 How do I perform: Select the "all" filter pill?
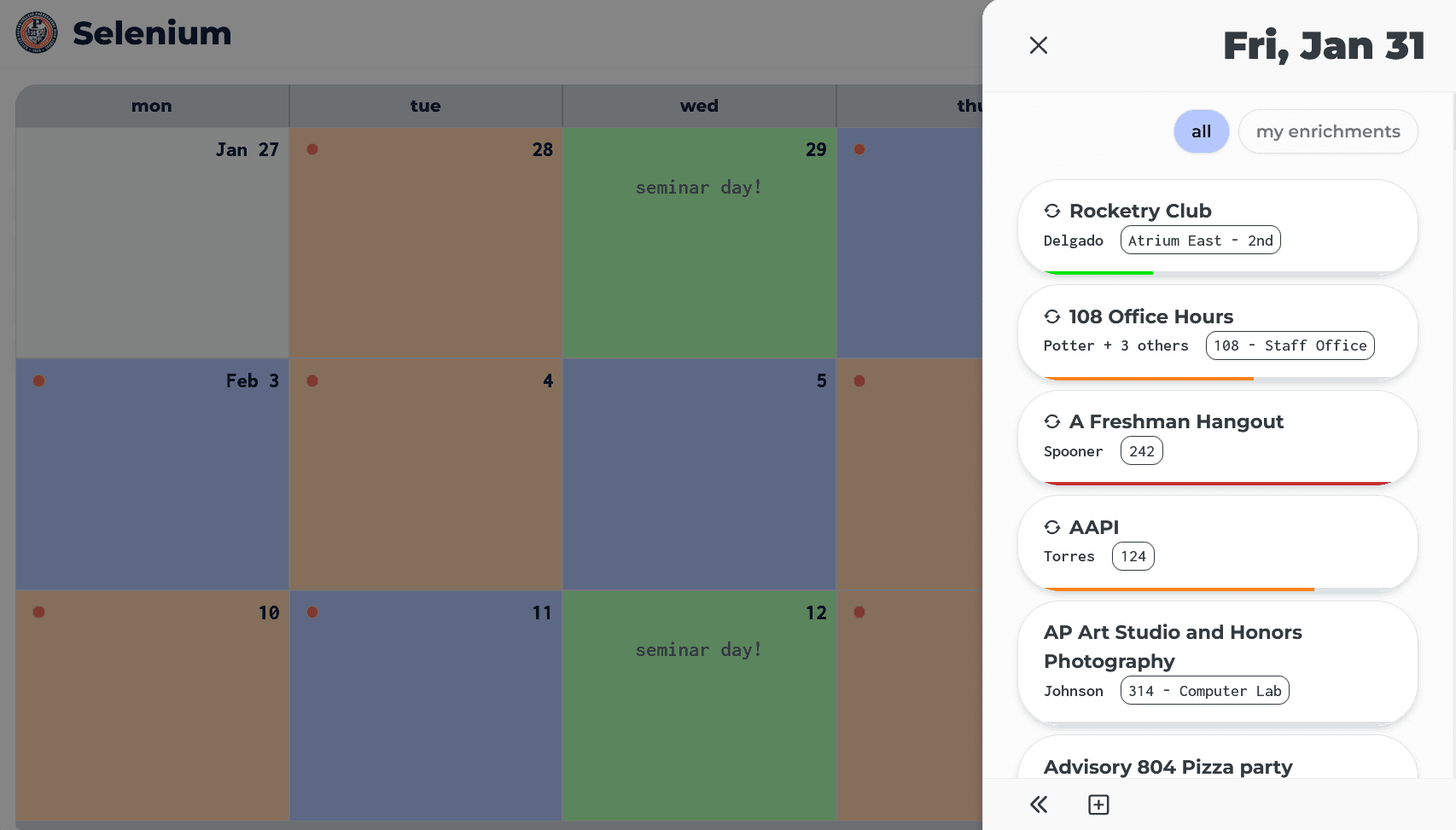1201,131
